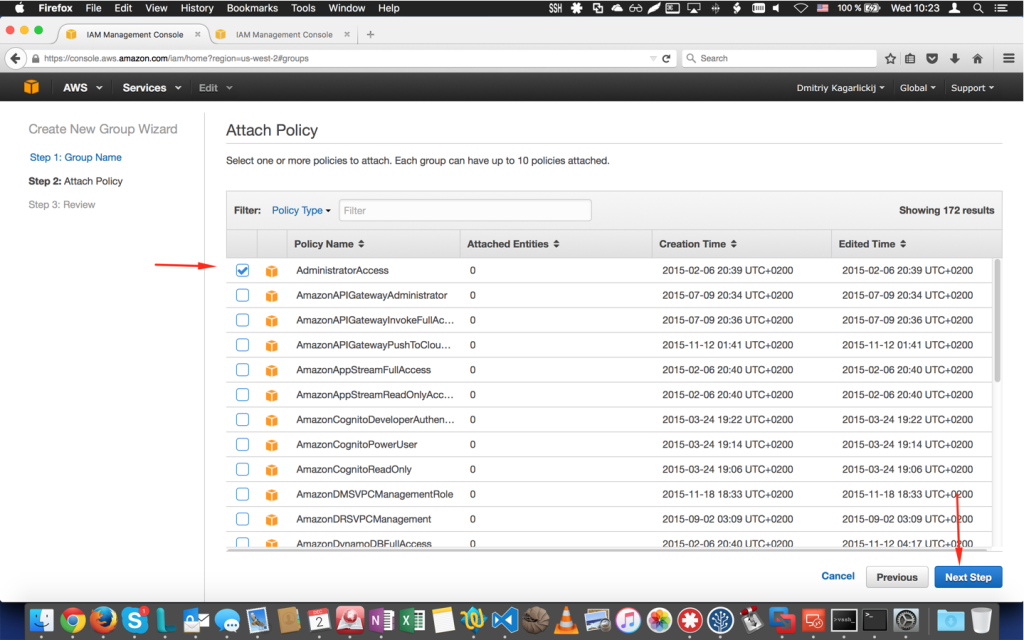This screenshot has height=640, width=1024.
Task: Sort the table by Policy Name
Action: [329, 244]
